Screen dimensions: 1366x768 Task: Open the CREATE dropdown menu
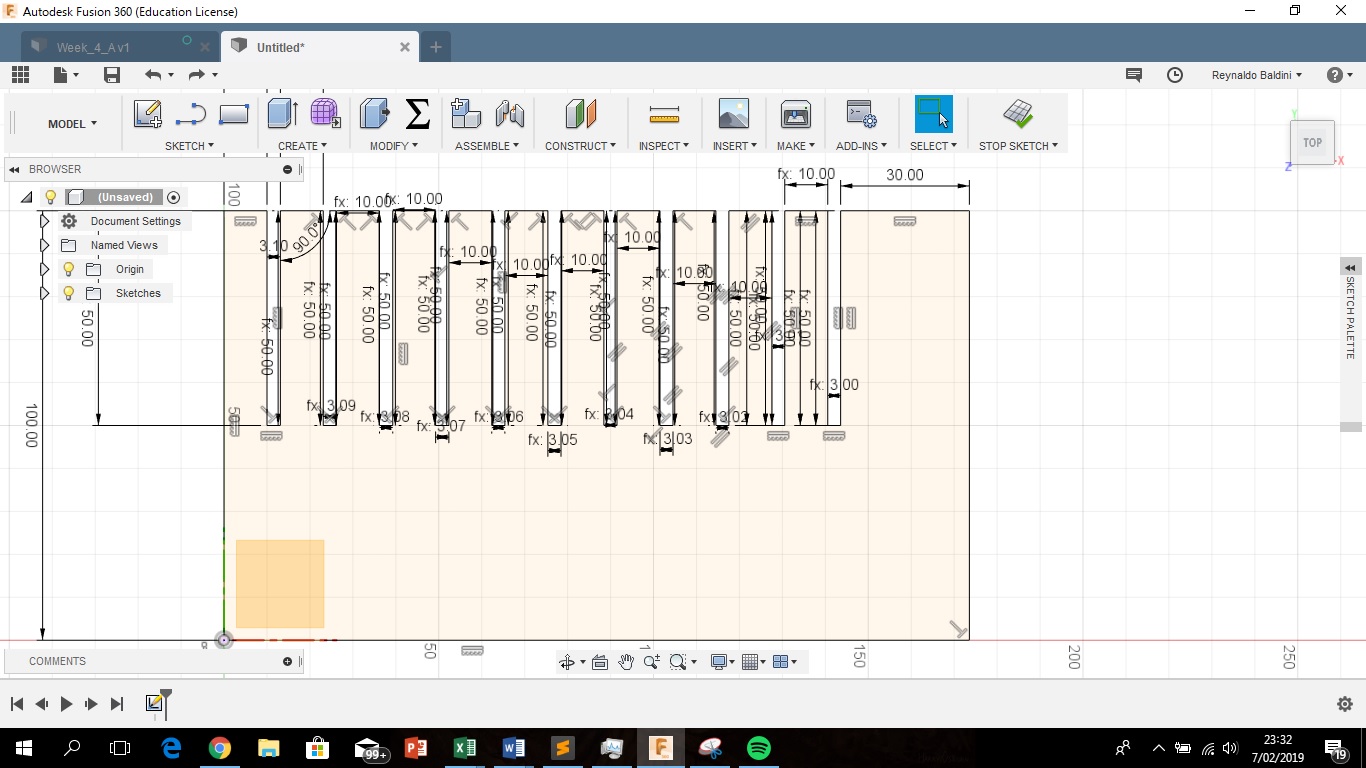pyautogui.click(x=302, y=146)
